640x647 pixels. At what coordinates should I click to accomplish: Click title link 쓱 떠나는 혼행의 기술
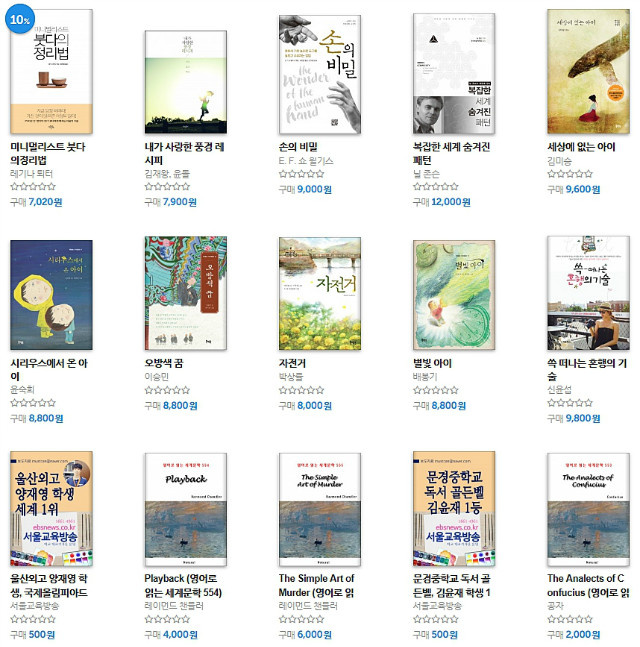click(x=587, y=370)
